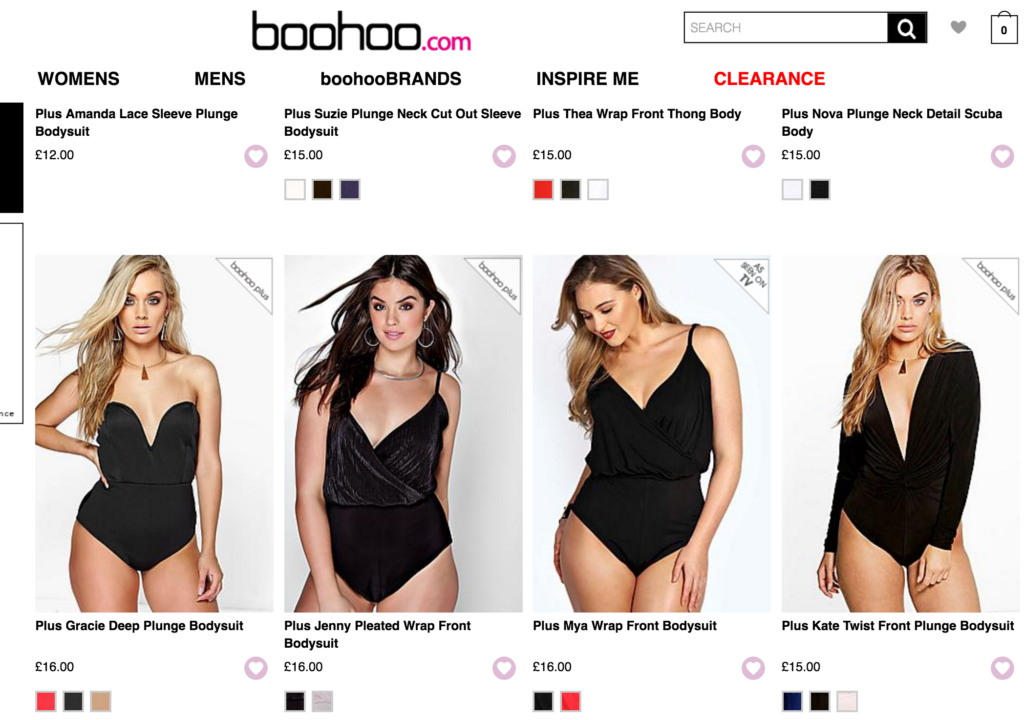The image size is (1024, 720).
Task: Select red swatch for Plus Thea Wrap
Action: (x=543, y=189)
